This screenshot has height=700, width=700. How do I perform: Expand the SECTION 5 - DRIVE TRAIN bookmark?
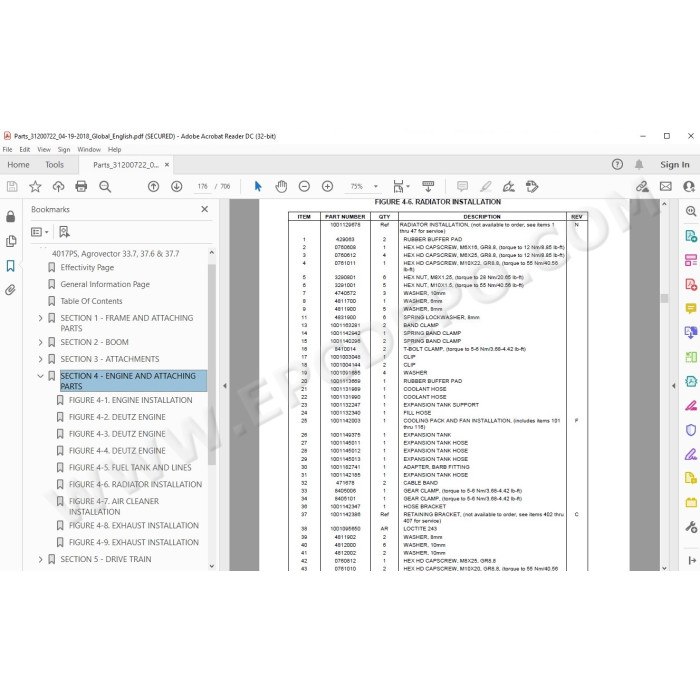[41, 559]
